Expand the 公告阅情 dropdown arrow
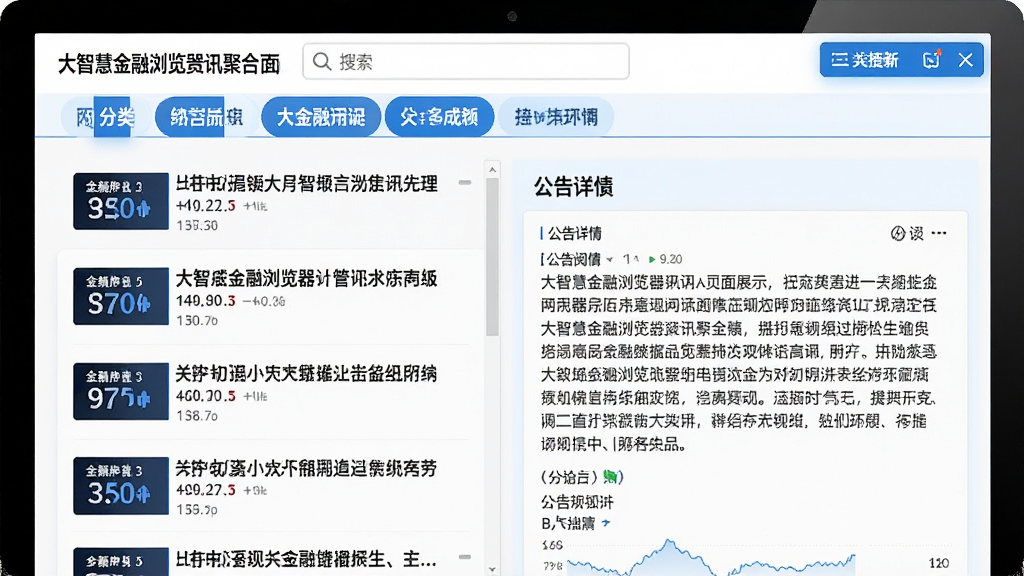Screen dimensions: 1024x576 (x=609, y=260)
